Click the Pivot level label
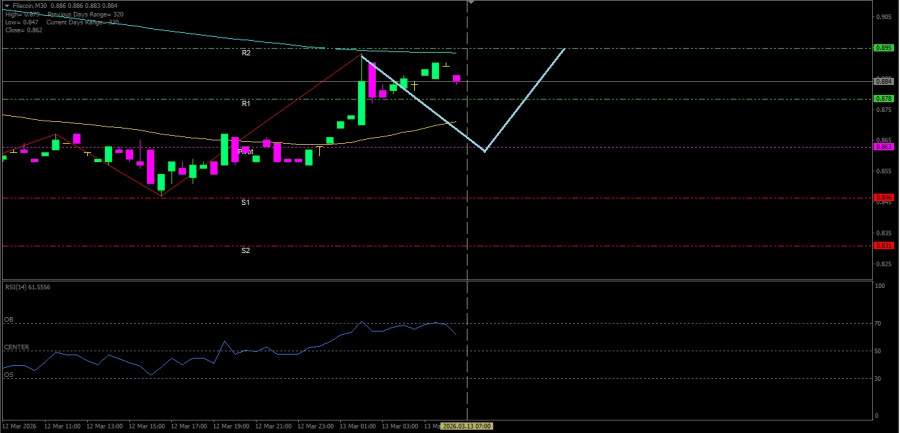 click(246, 152)
